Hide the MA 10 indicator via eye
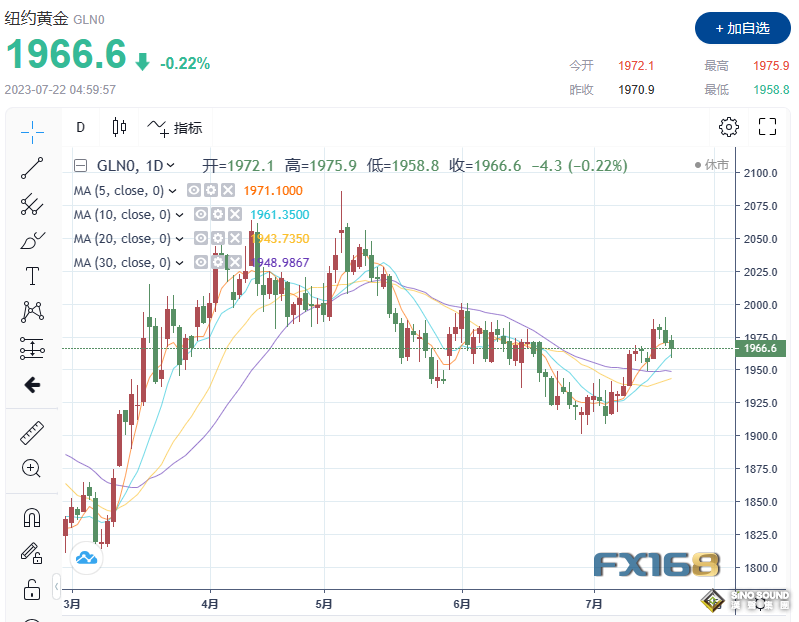 (x=201, y=214)
